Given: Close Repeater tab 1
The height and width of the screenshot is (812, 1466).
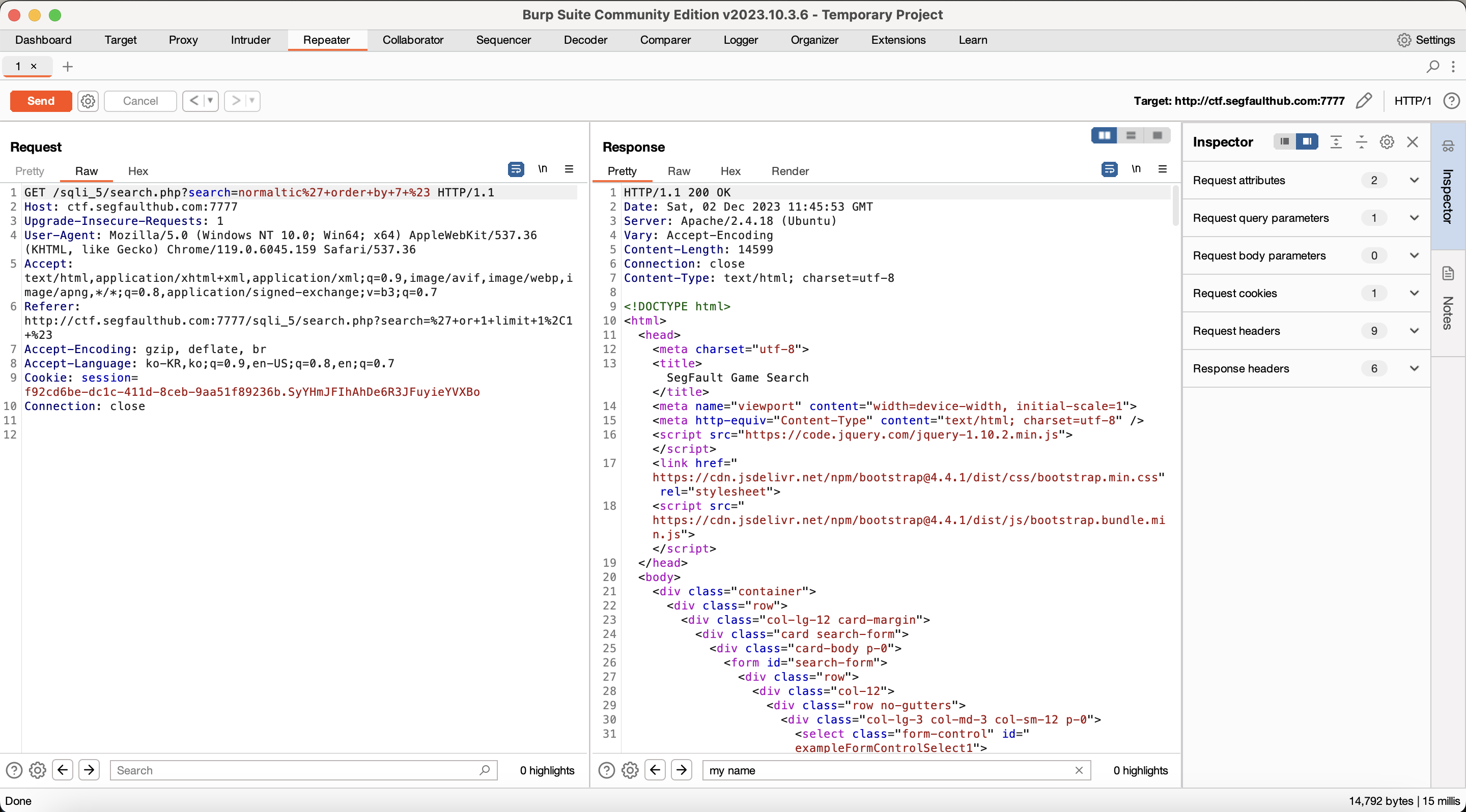Looking at the screenshot, I should (x=34, y=67).
